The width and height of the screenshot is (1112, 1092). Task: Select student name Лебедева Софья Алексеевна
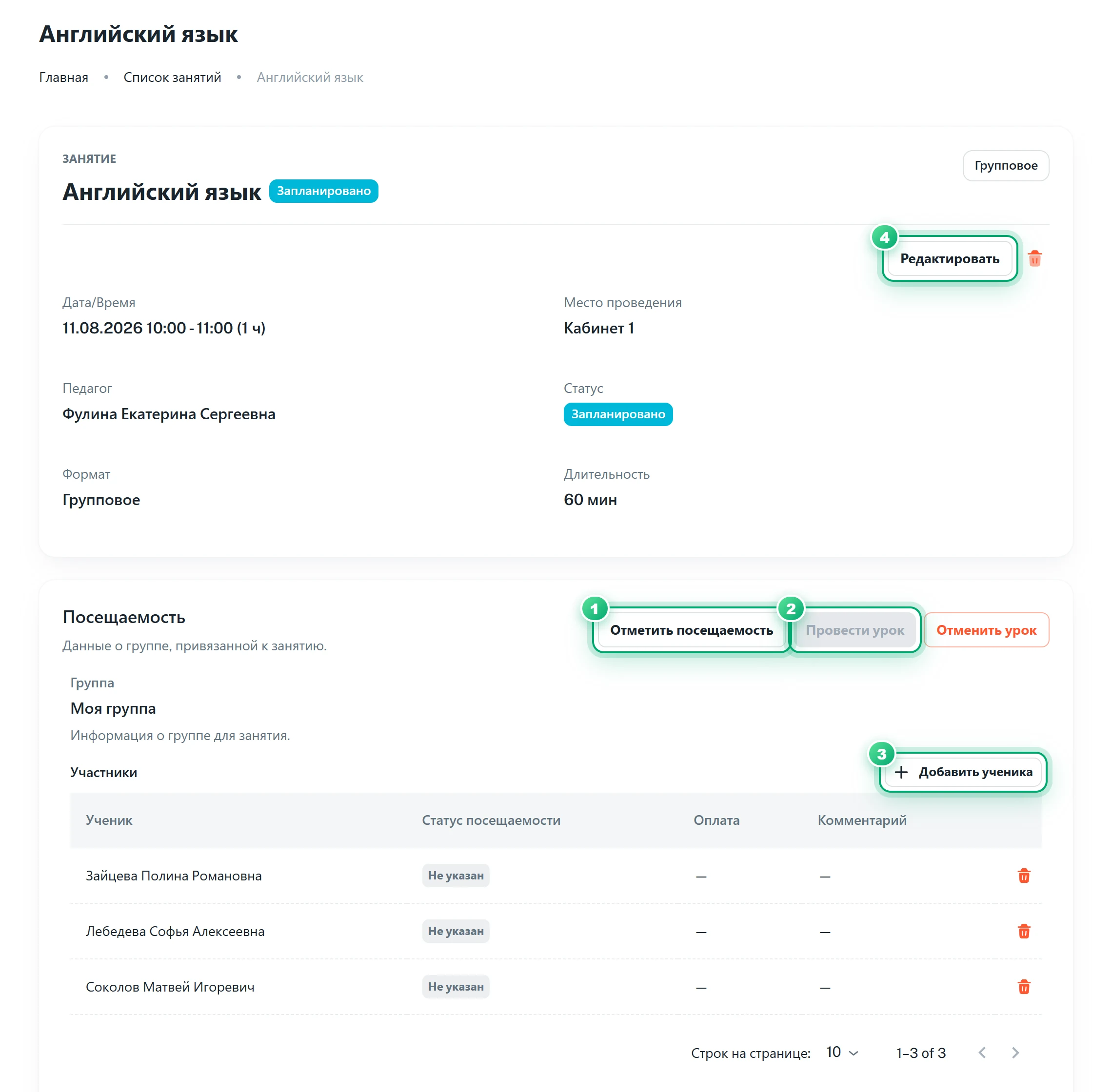(x=175, y=932)
